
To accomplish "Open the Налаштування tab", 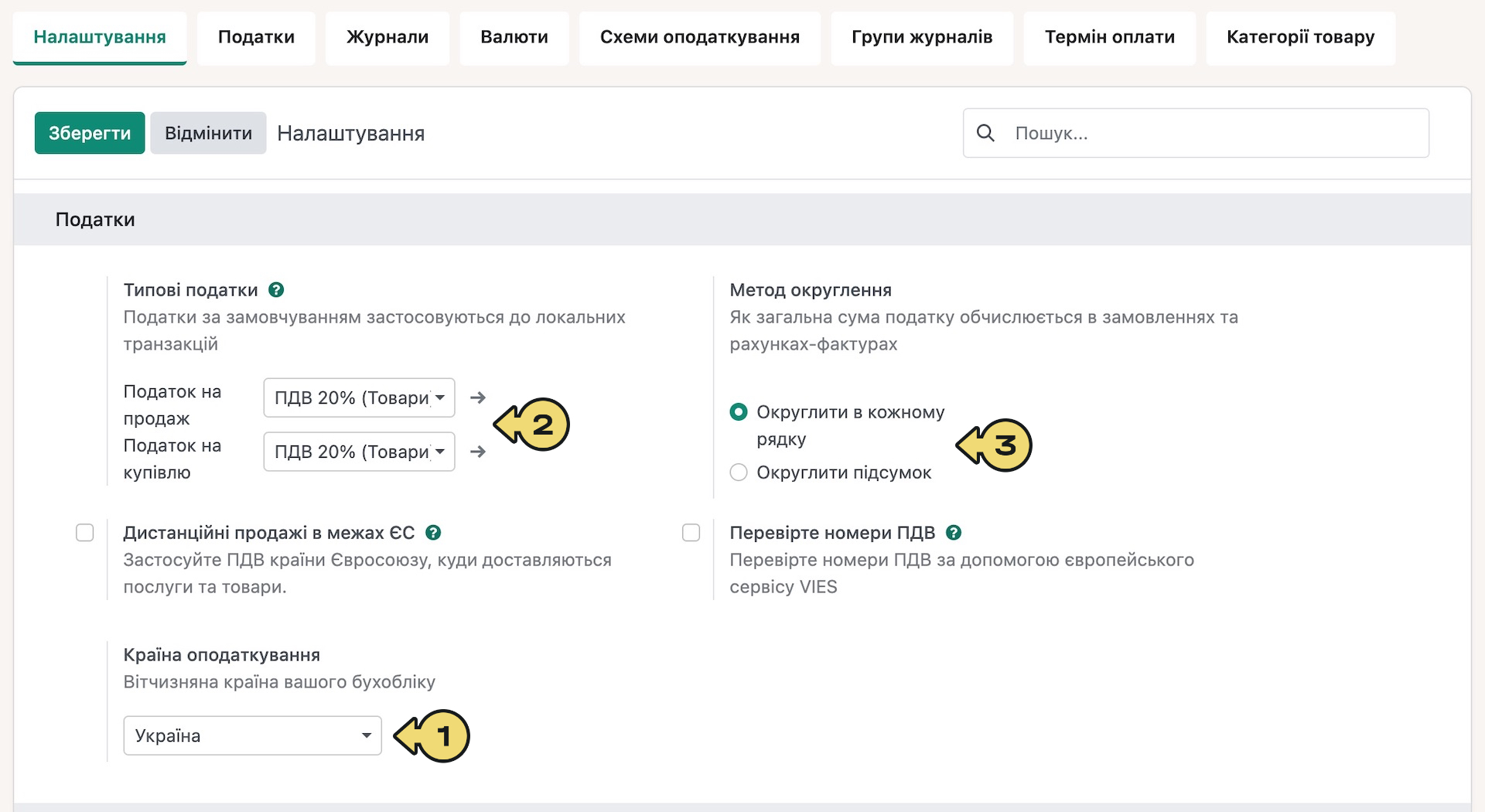I will click(x=100, y=37).
